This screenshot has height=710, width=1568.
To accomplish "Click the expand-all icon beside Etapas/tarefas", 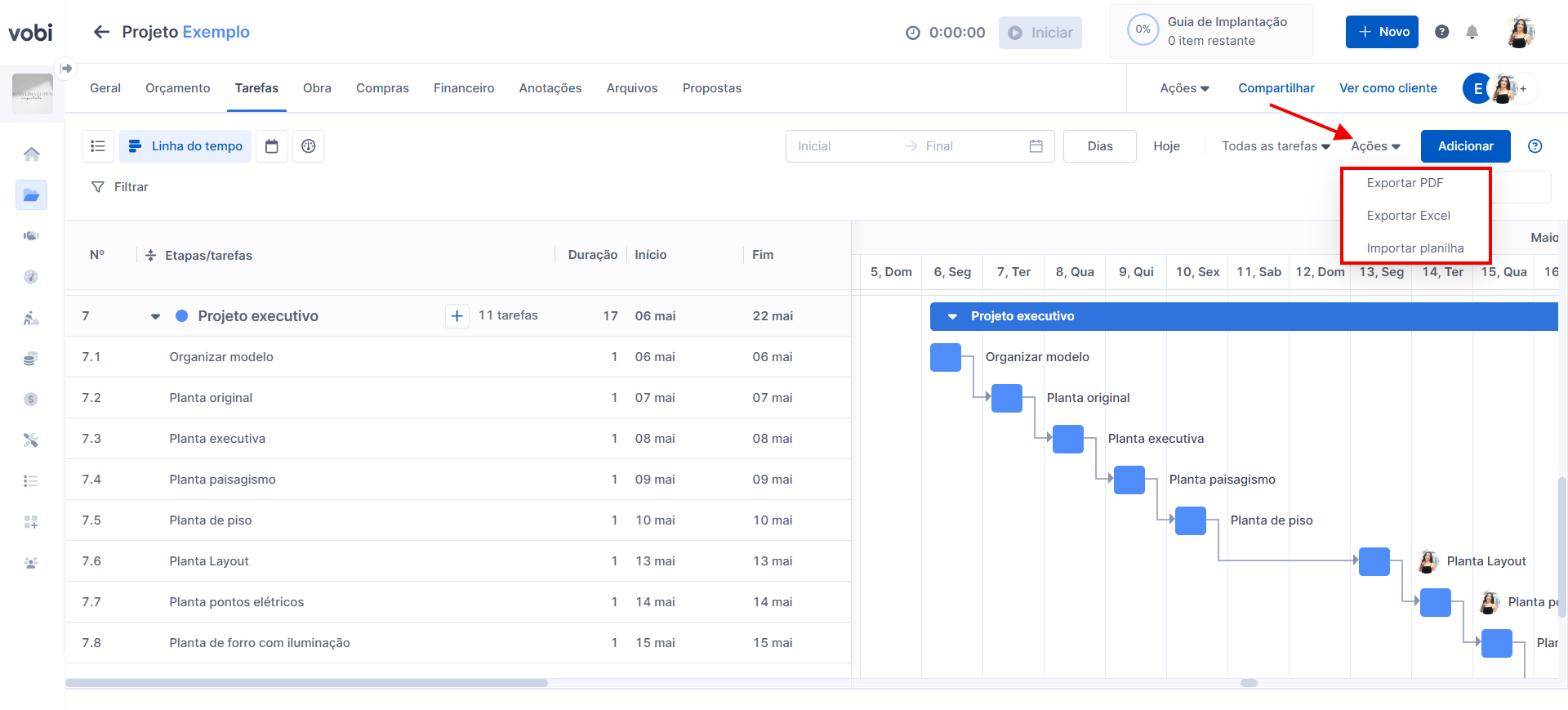I will pyautogui.click(x=150, y=256).
